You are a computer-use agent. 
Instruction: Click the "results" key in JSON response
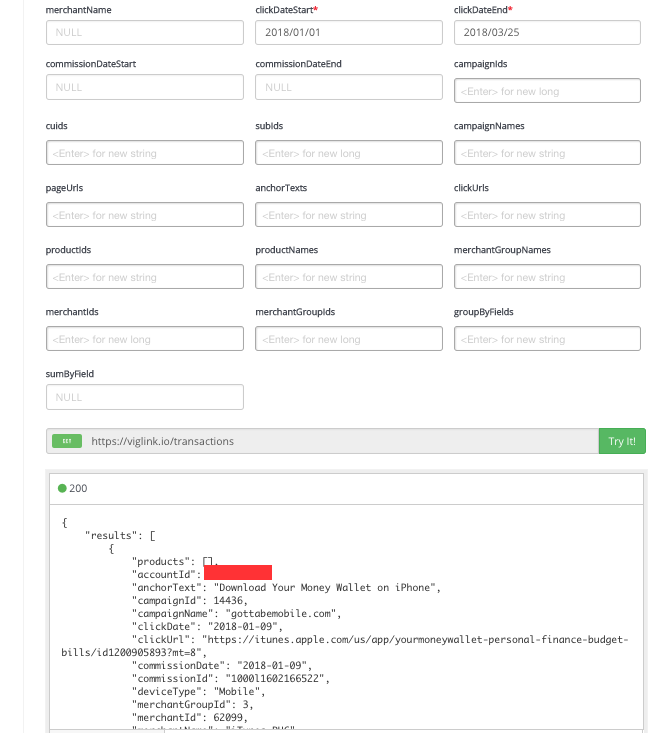(x=111, y=535)
